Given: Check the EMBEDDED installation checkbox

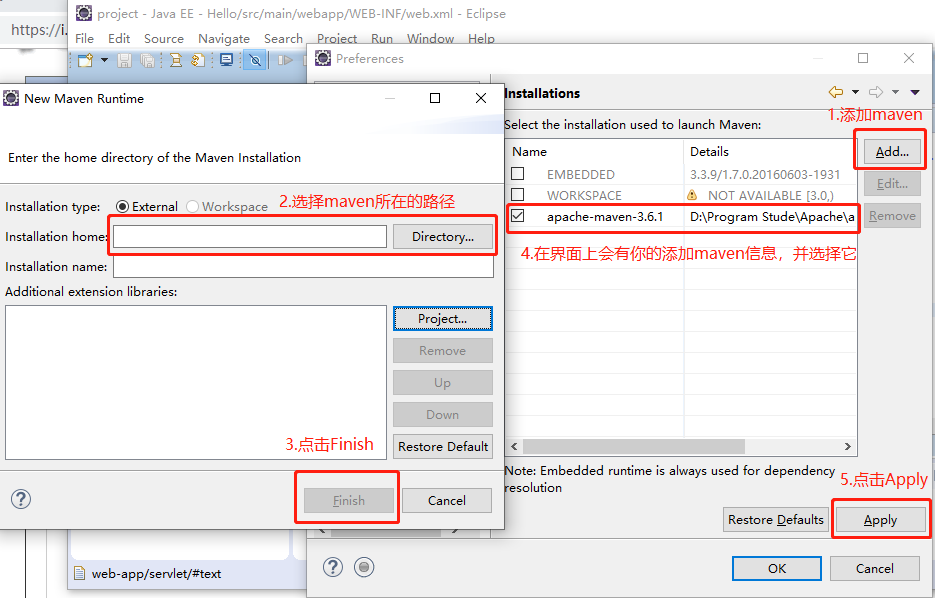Looking at the screenshot, I should point(518,173).
